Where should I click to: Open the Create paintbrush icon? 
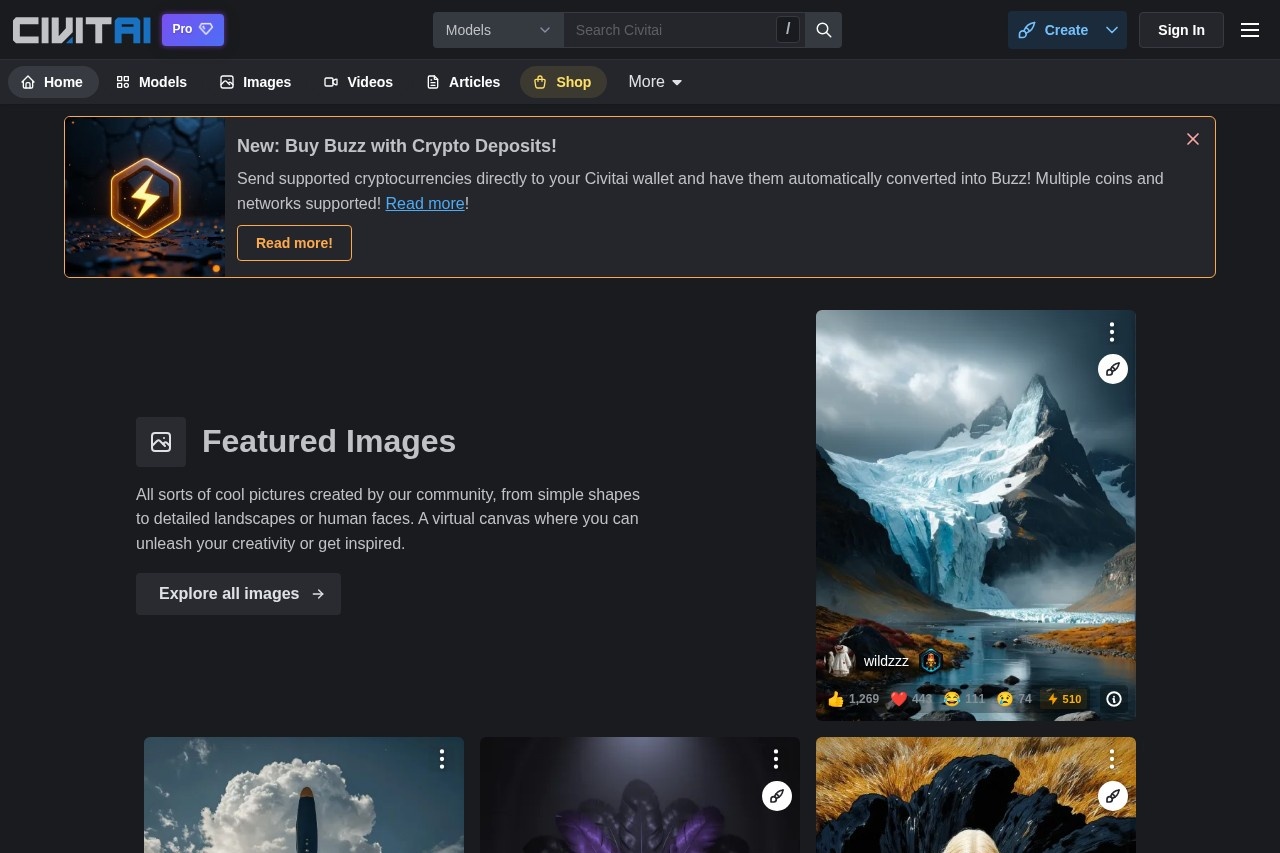click(1027, 30)
